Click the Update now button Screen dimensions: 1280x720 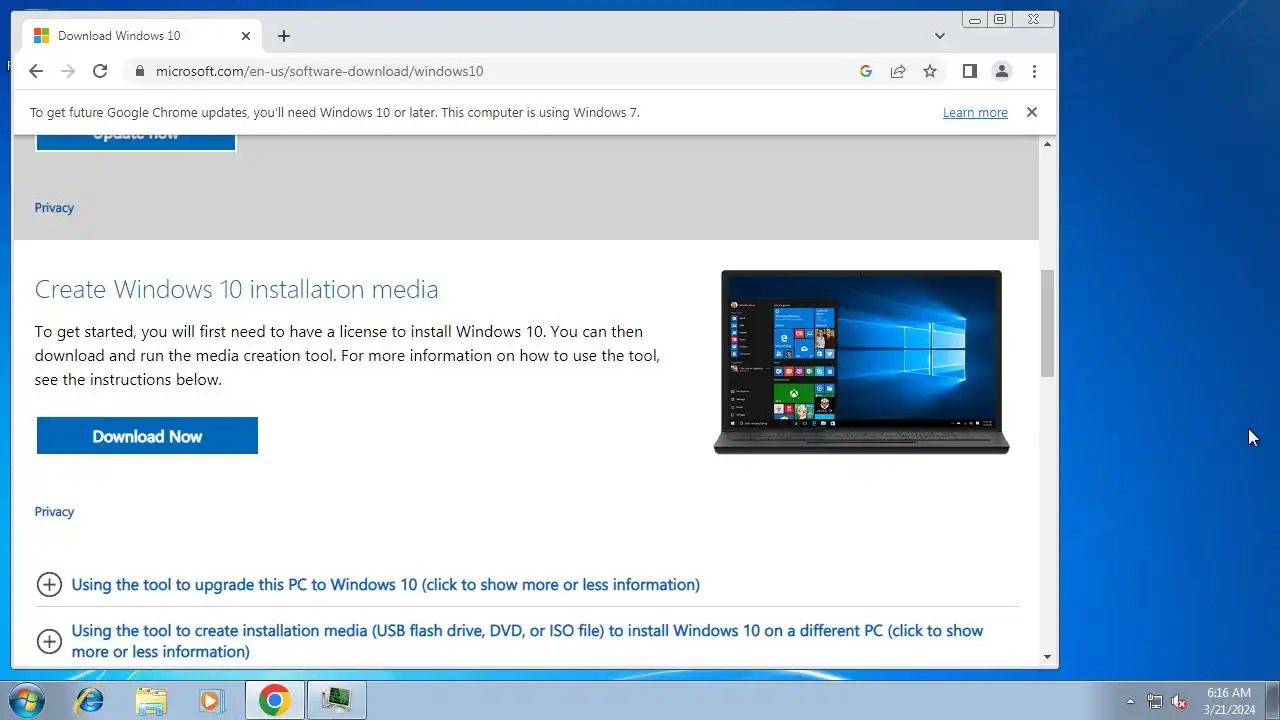(136, 142)
